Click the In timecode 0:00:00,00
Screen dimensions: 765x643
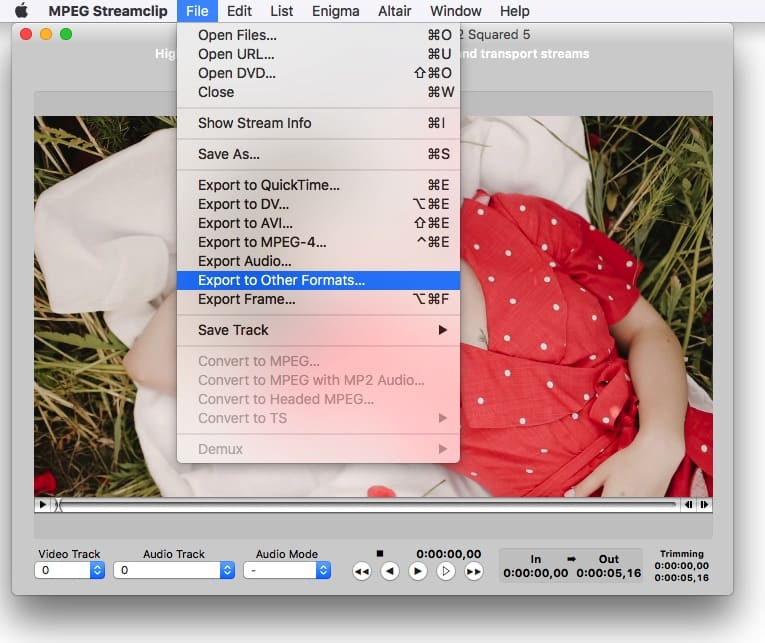[x=536, y=573]
